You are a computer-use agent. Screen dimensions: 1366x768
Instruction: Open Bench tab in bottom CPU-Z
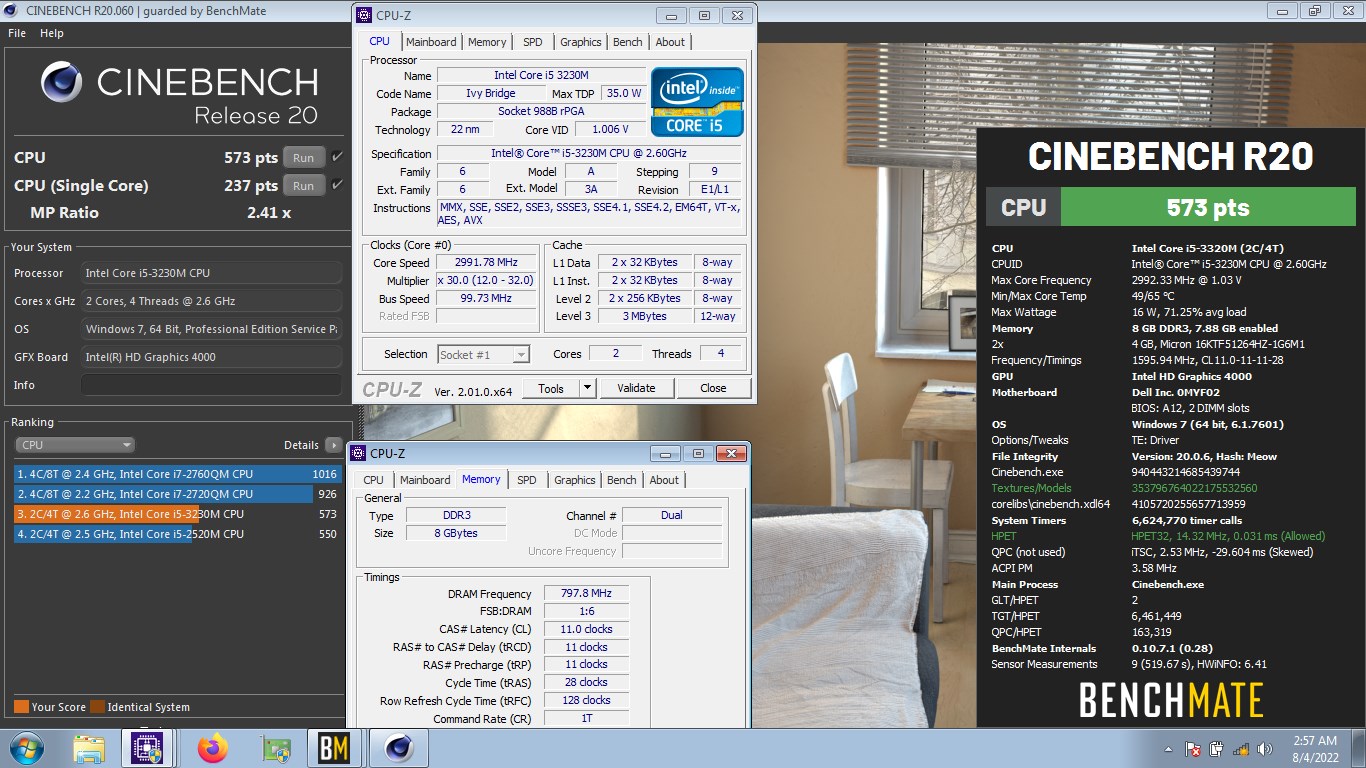(x=622, y=480)
